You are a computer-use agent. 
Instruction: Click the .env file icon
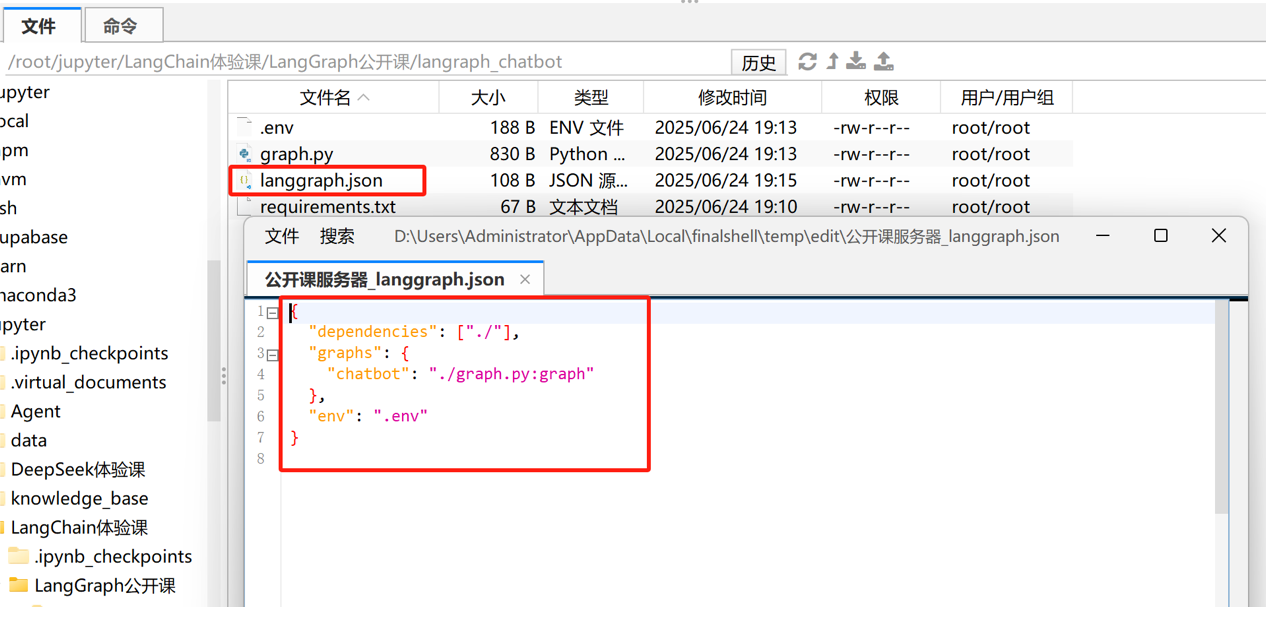[x=245, y=127]
